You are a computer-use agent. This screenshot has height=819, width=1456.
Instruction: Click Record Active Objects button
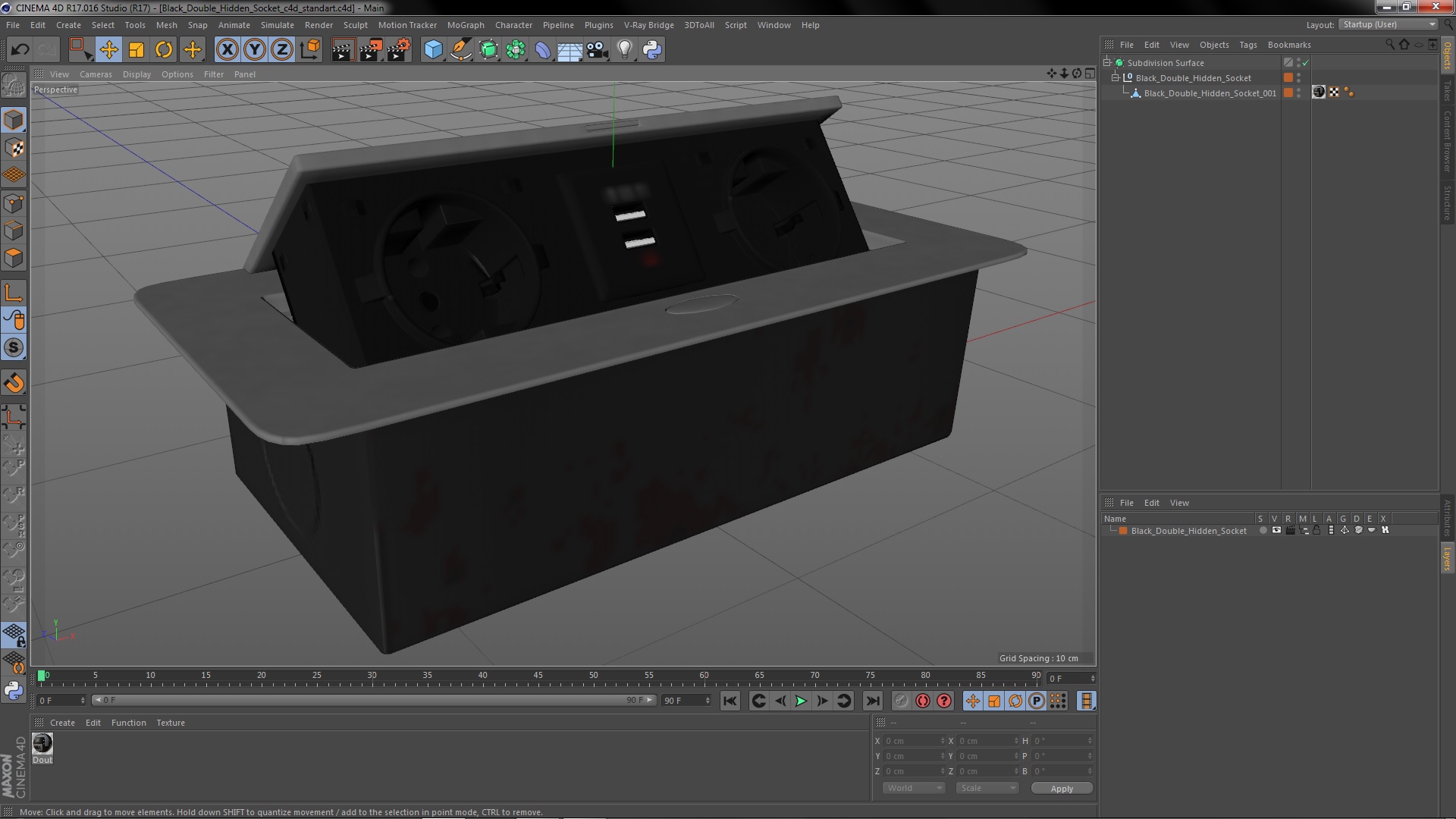tap(902, 701)
